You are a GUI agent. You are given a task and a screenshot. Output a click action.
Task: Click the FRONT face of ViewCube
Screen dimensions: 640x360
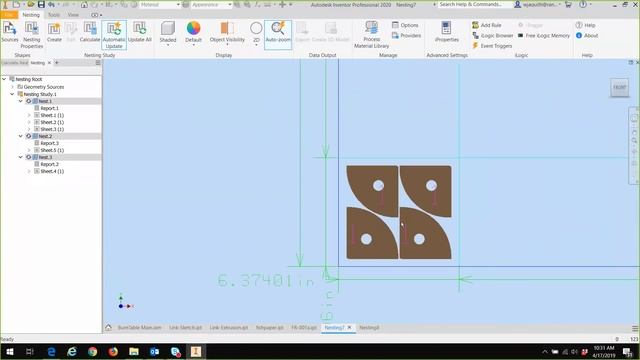click(619, 87)
